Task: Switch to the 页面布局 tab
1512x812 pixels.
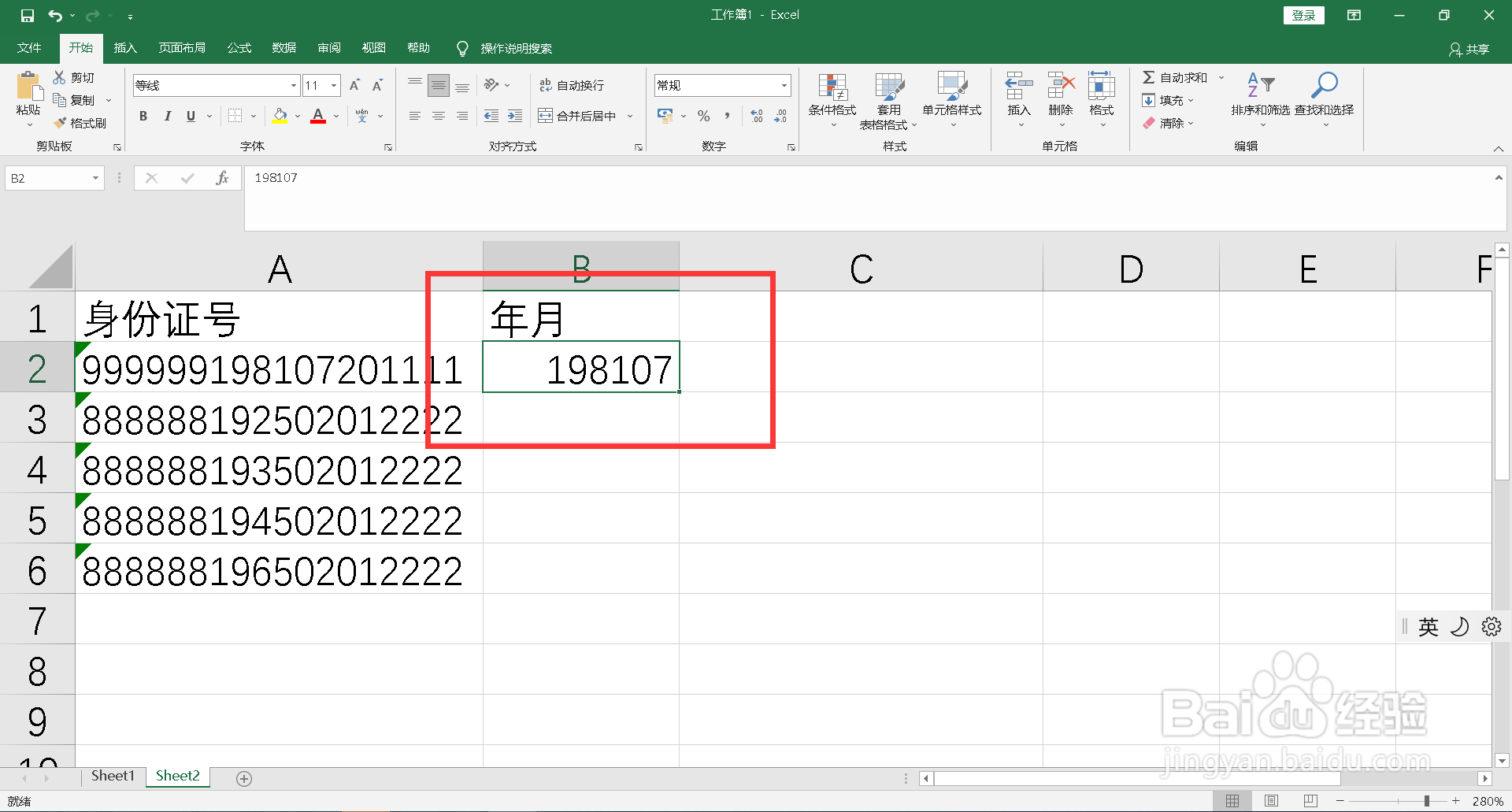Action: point(182,48)
